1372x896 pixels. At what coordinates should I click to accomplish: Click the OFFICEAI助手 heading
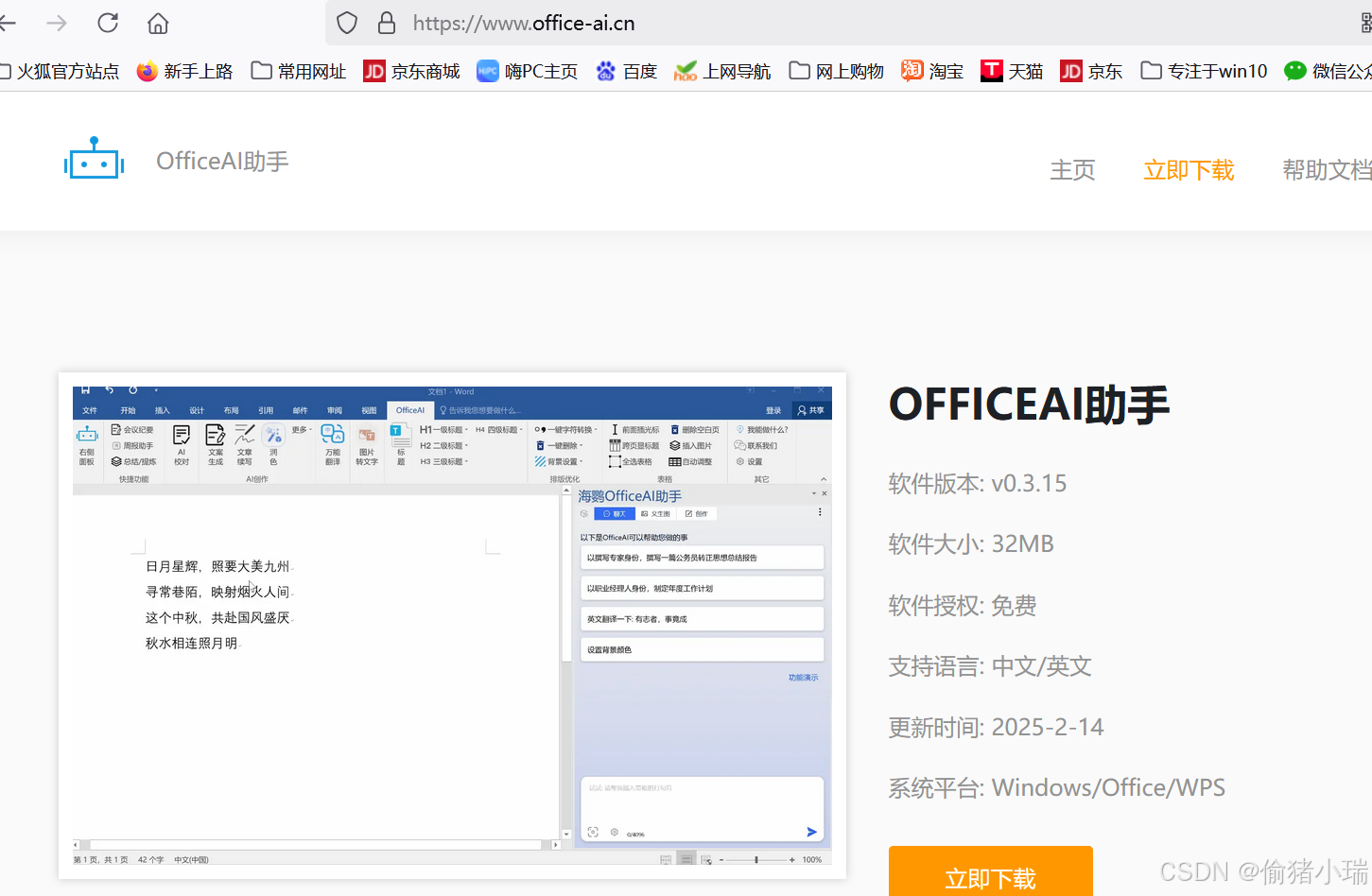[1029, 405]
